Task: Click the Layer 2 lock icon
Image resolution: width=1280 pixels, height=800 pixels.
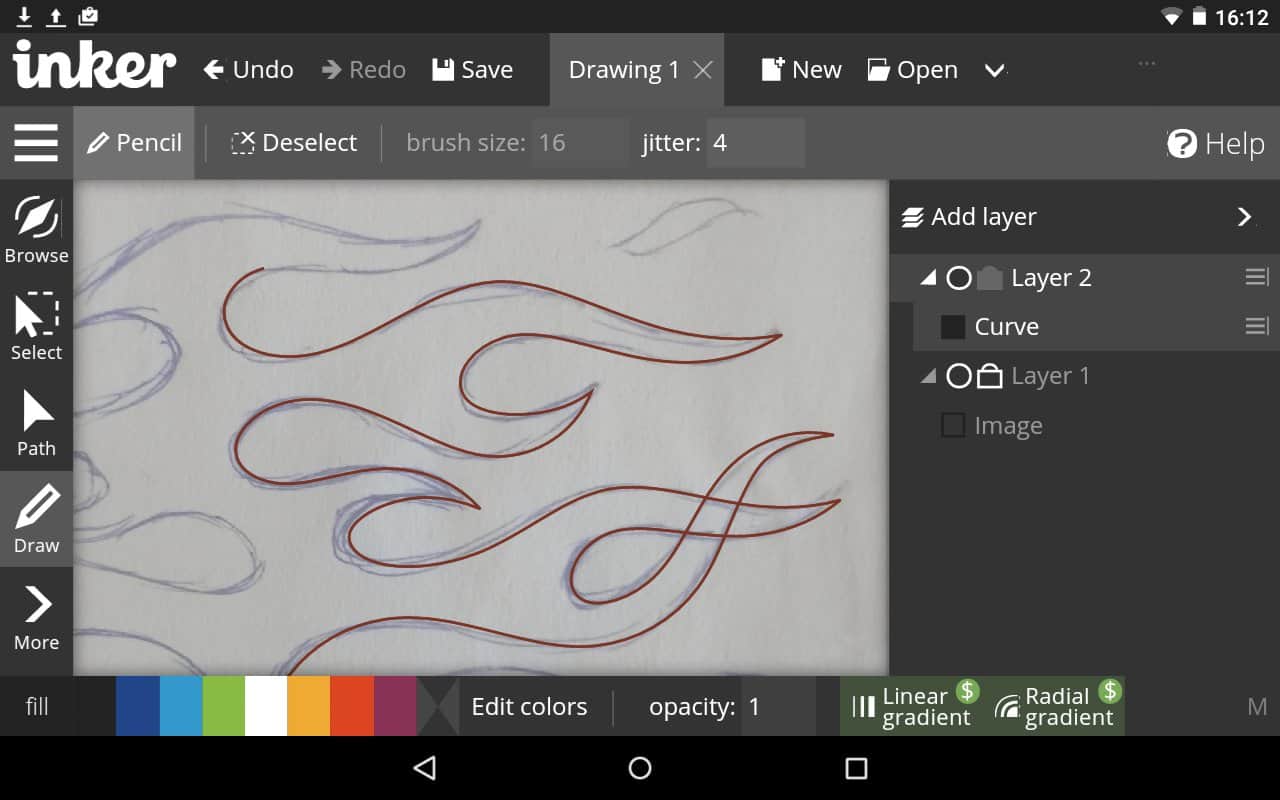Action: [x=989, y=278]
